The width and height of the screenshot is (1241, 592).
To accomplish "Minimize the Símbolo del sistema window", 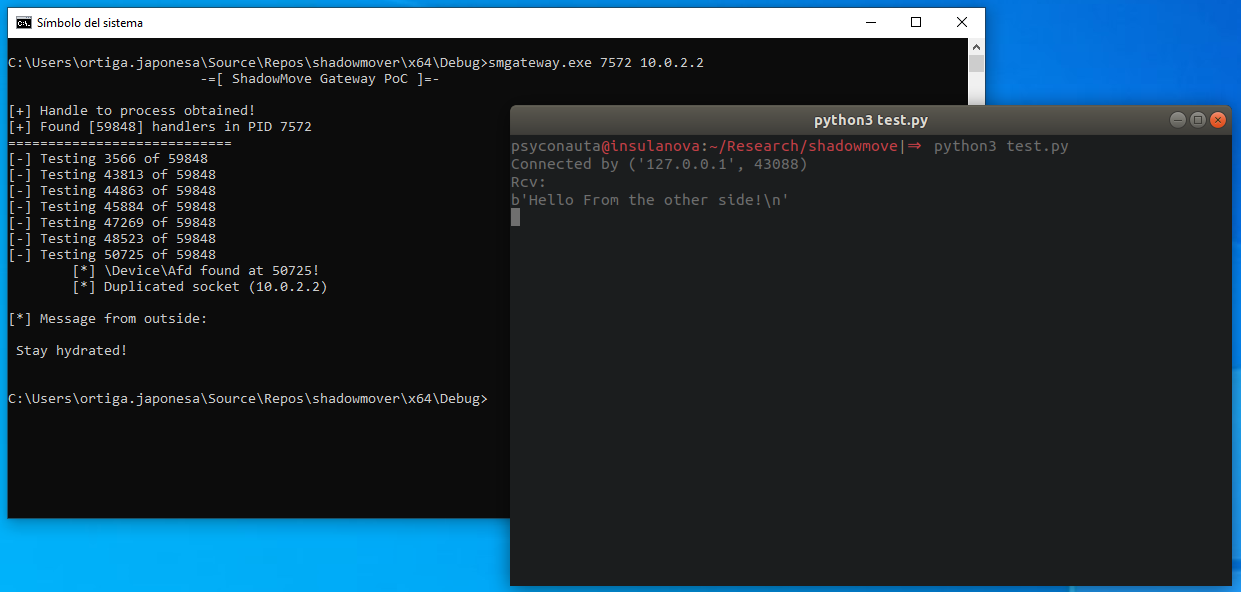I will click(870, 23).
